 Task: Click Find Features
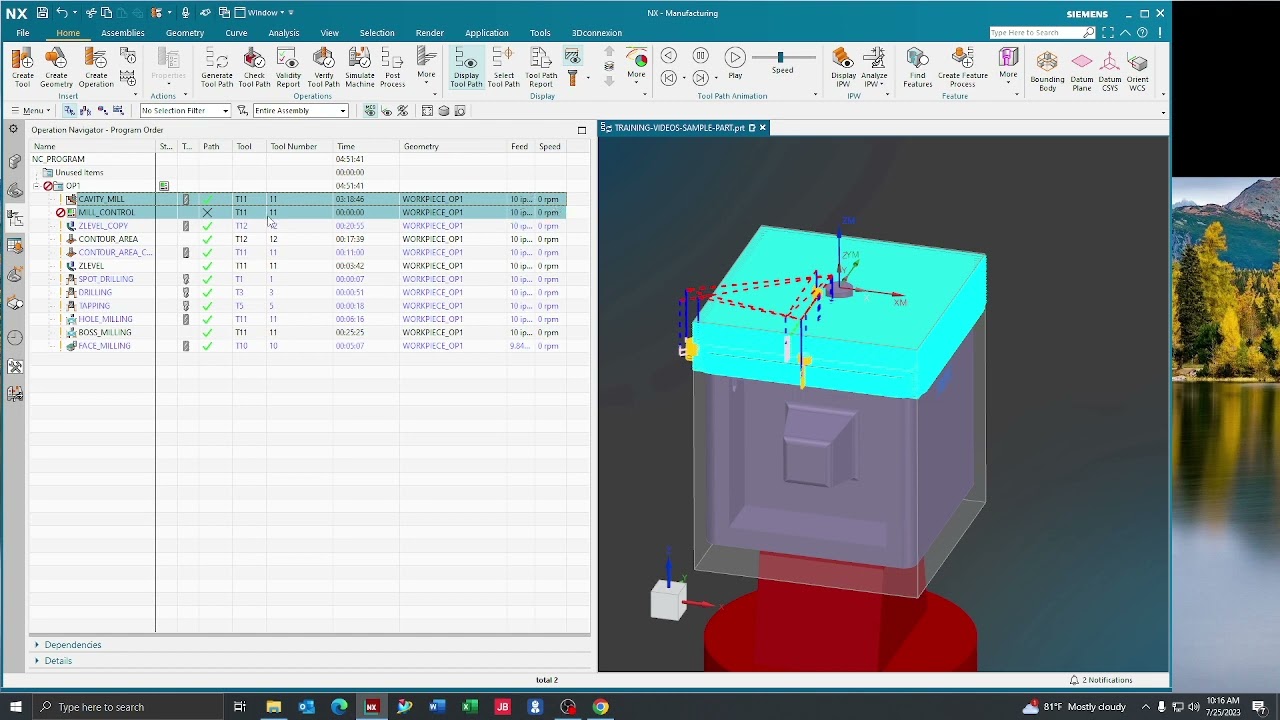pyautogui.click(x=918, y=67)
